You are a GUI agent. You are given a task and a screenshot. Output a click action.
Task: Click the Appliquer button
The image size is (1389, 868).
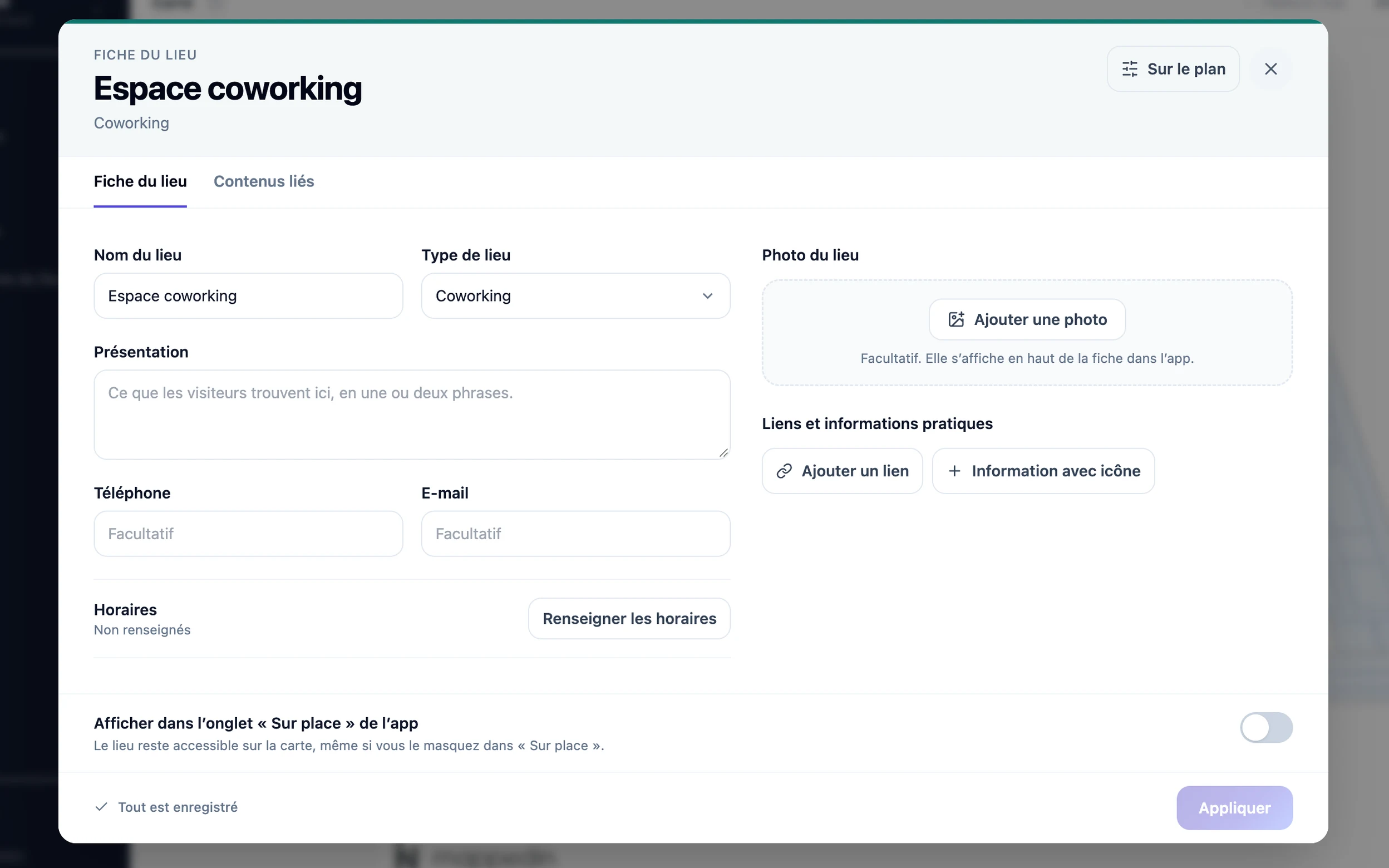pyautogui.click(x=1235, y=808)
